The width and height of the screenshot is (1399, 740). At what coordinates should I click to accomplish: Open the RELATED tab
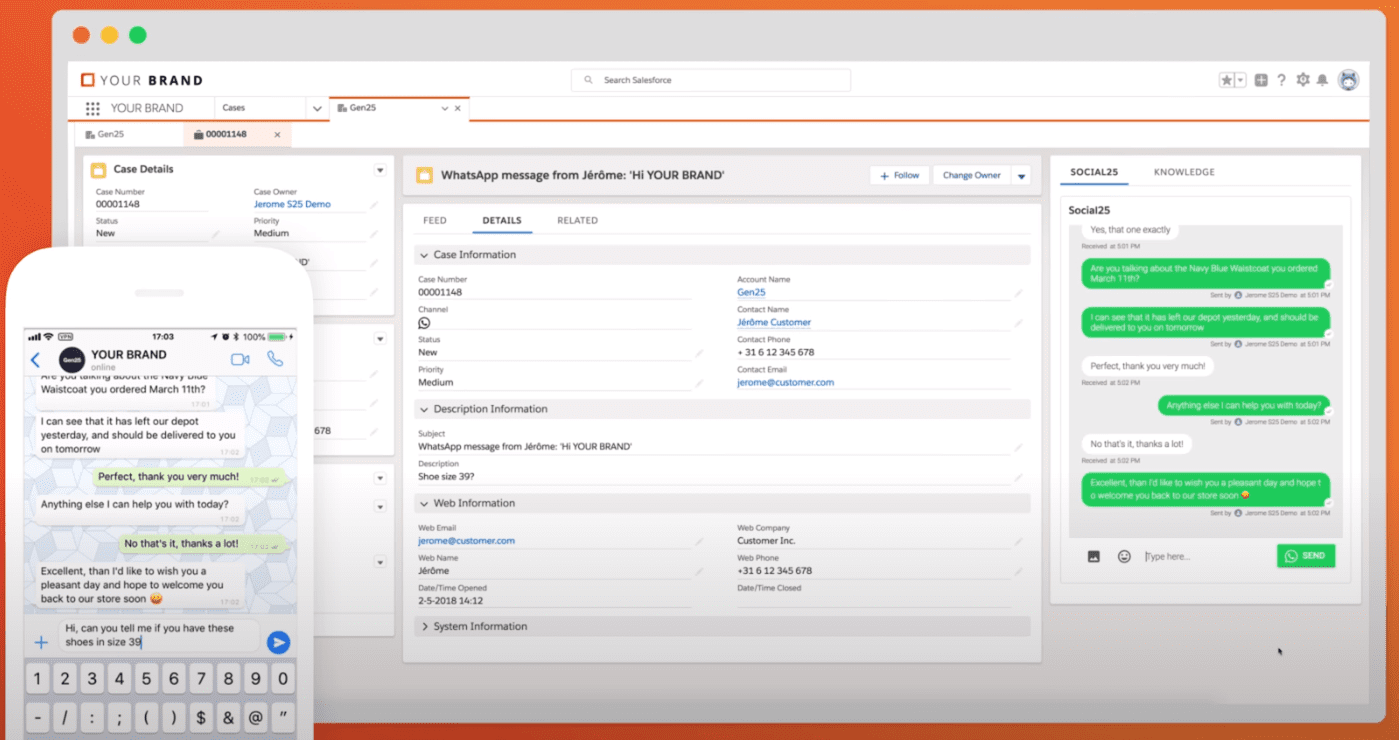pos(577,220)
